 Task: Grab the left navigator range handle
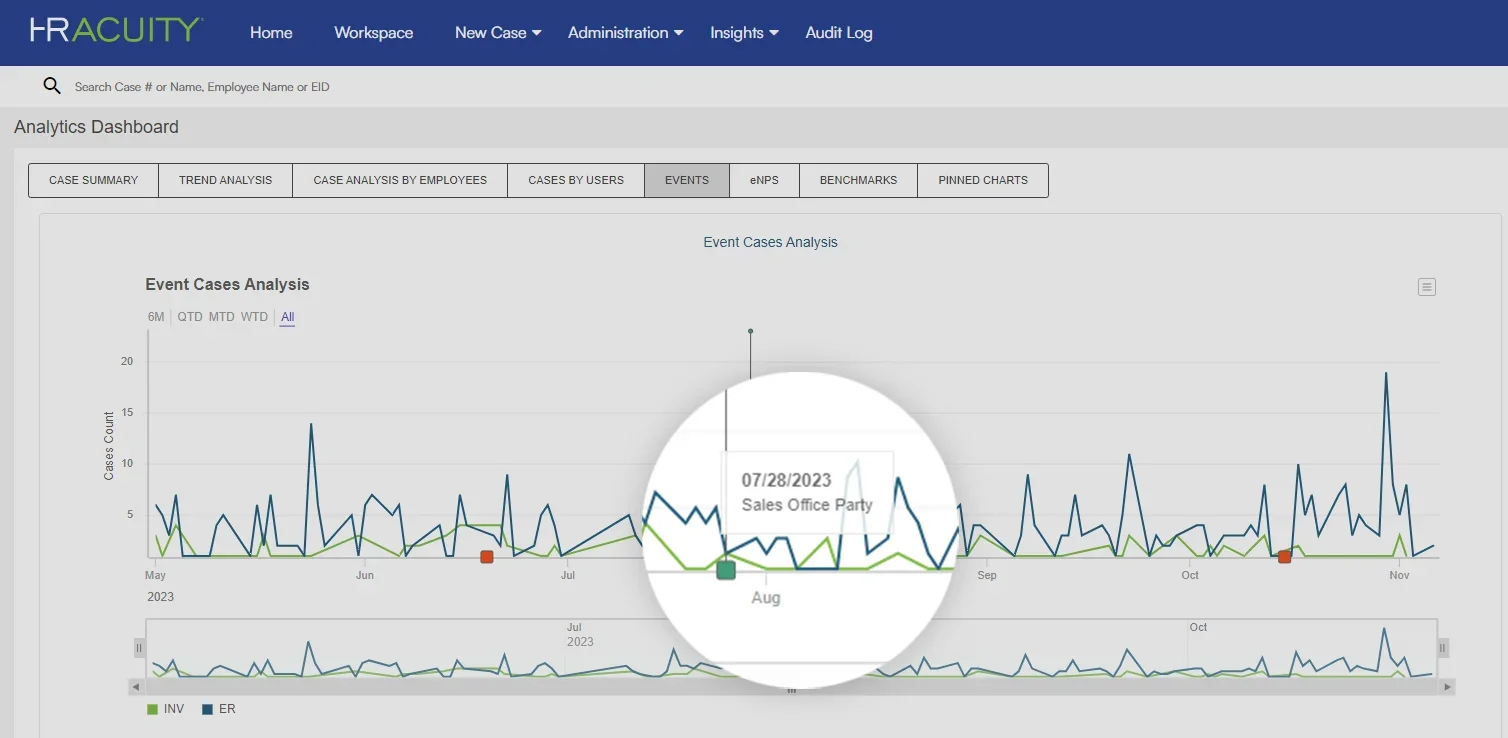pyautogui.click(x=140, y=648)
